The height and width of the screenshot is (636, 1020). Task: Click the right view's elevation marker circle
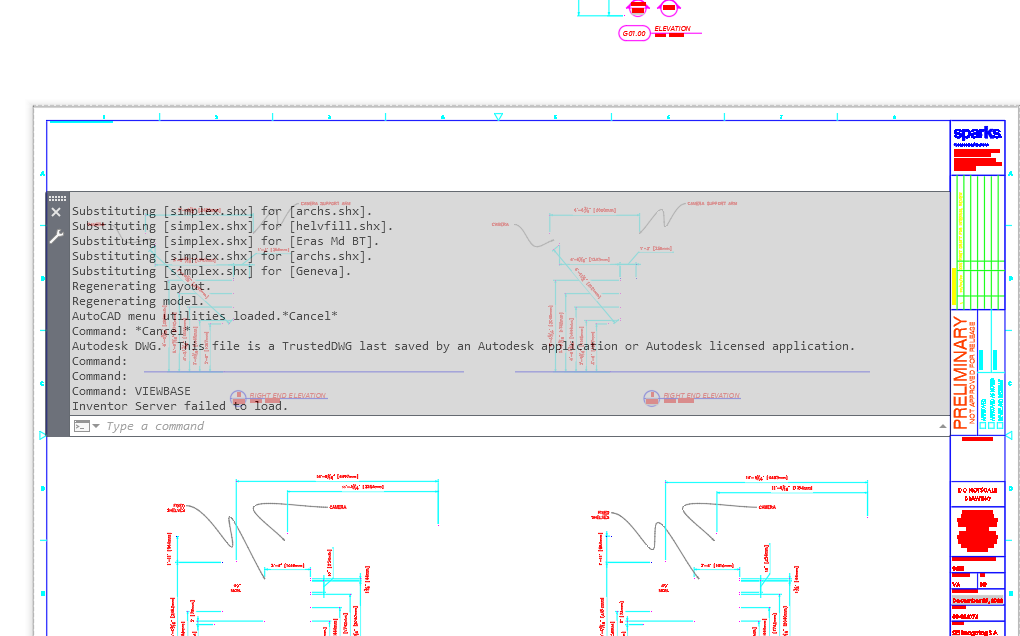(x=652, y=397)
